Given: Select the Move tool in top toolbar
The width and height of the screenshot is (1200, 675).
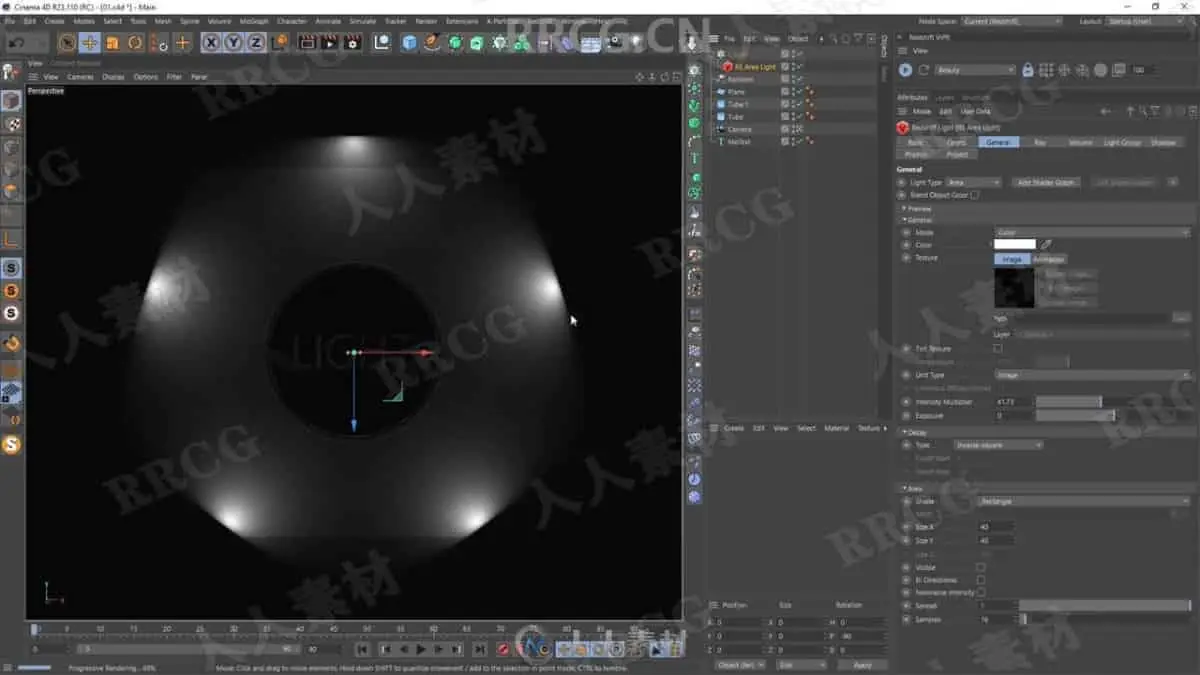Looking at the screenshot, I should pos(89,43).
